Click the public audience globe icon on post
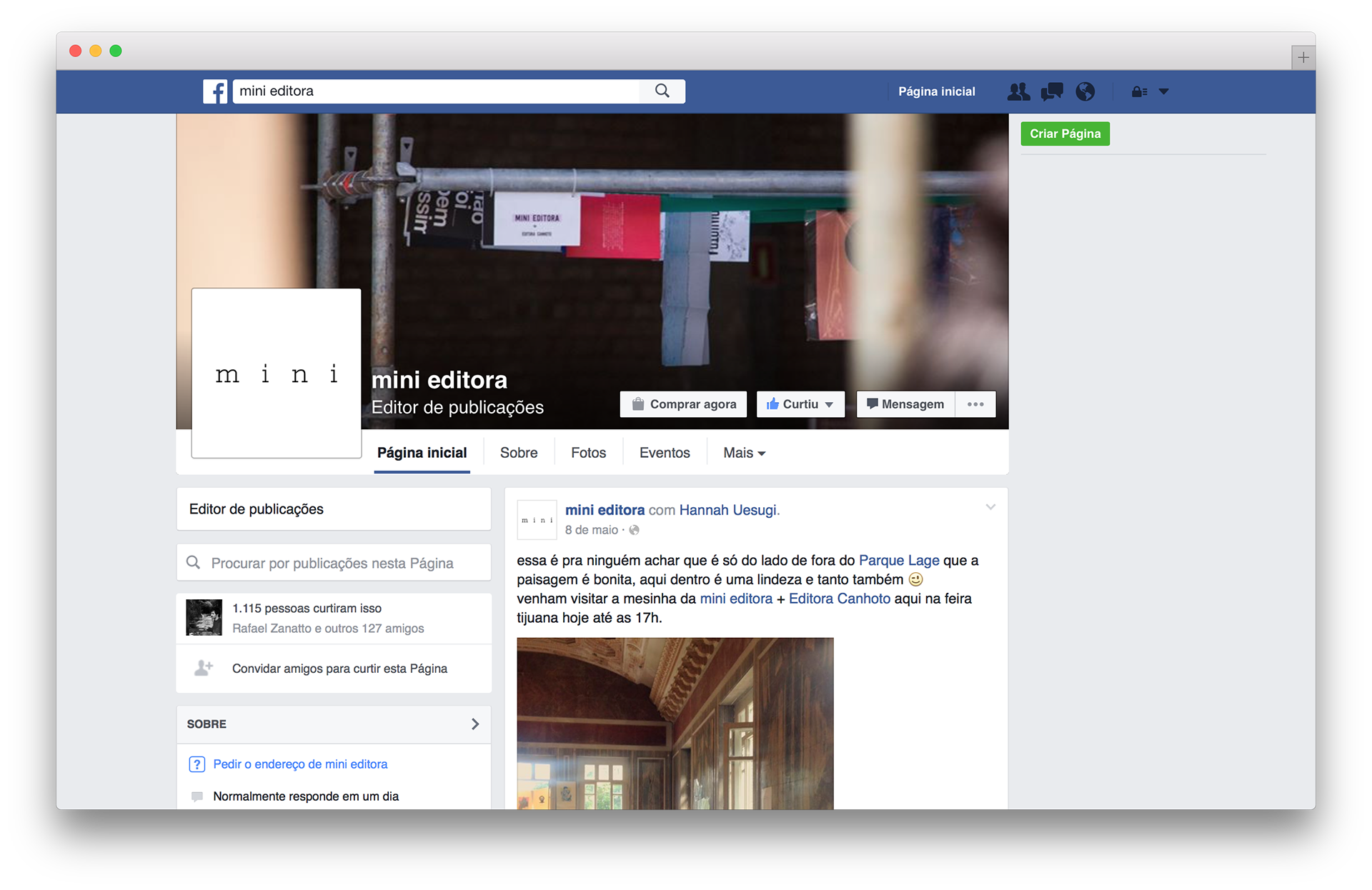The image size is (1372, 890). click(x=634, y=530)
